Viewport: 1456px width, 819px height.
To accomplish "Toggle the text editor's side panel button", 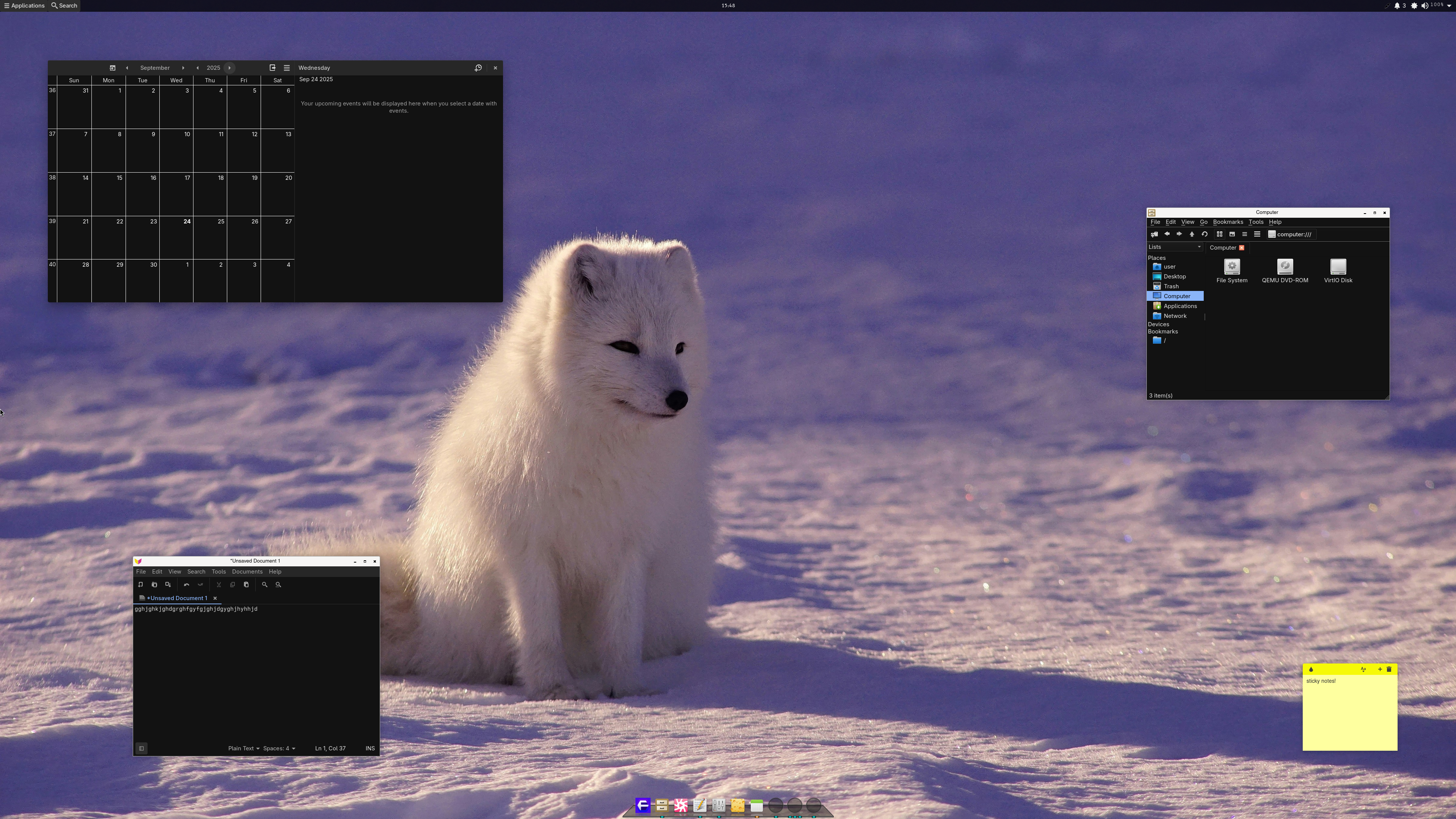I will pos(141,748).
